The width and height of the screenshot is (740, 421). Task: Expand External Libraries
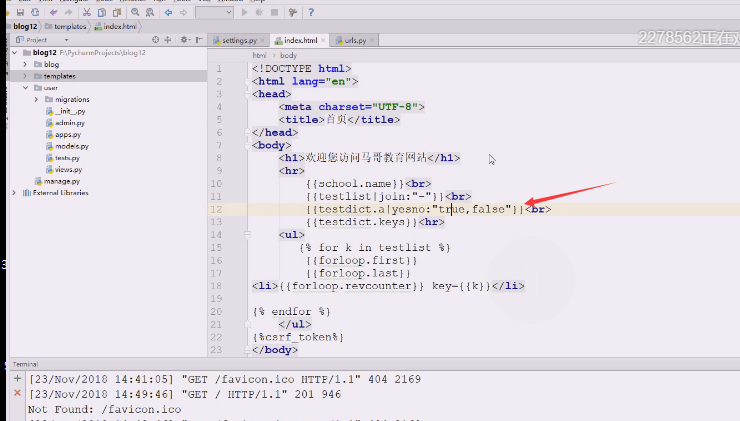(x=15, y=193)
